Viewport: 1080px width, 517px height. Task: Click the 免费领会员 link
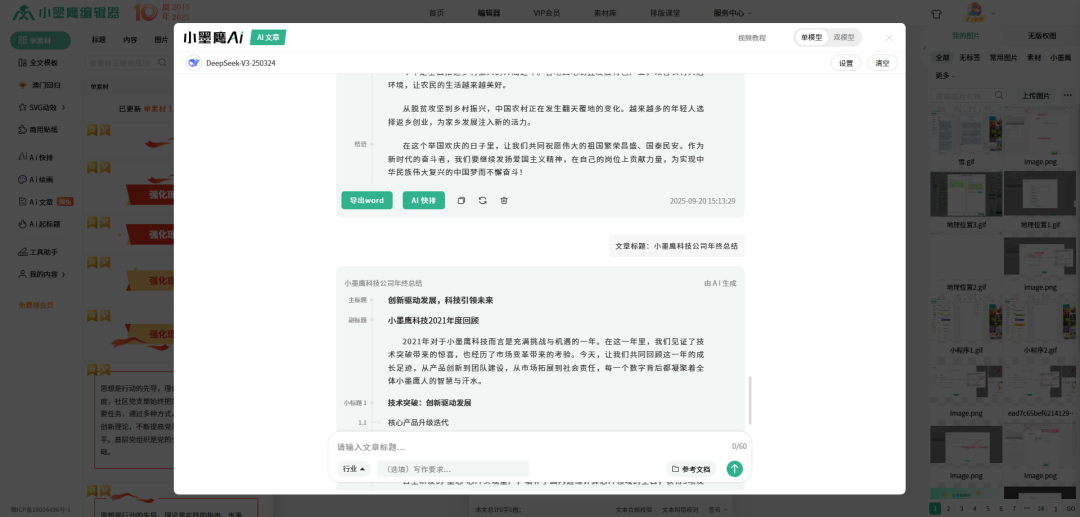coord(36,304)
